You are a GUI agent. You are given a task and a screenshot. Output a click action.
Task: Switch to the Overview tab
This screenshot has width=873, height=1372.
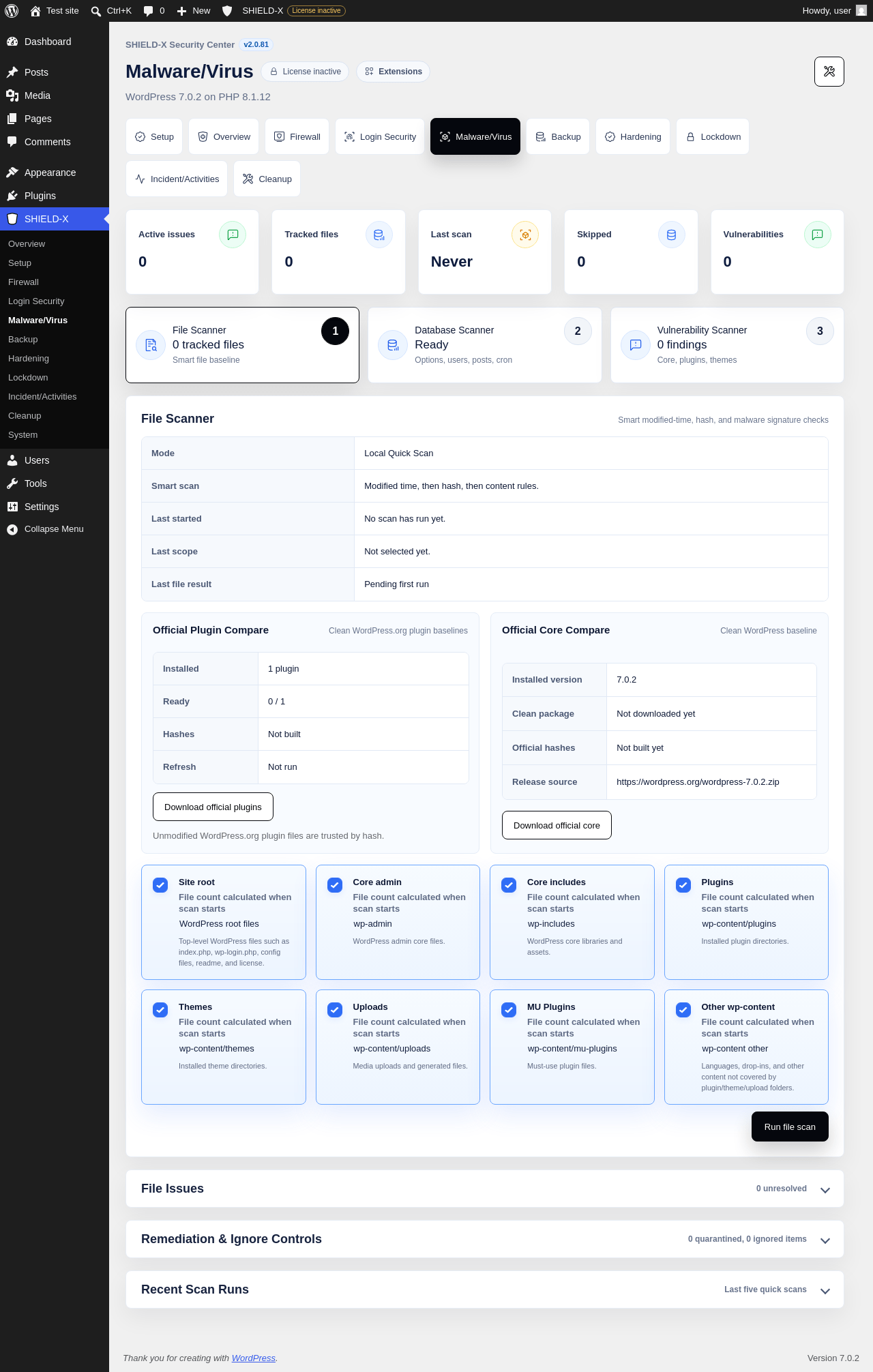coord(224,136)
